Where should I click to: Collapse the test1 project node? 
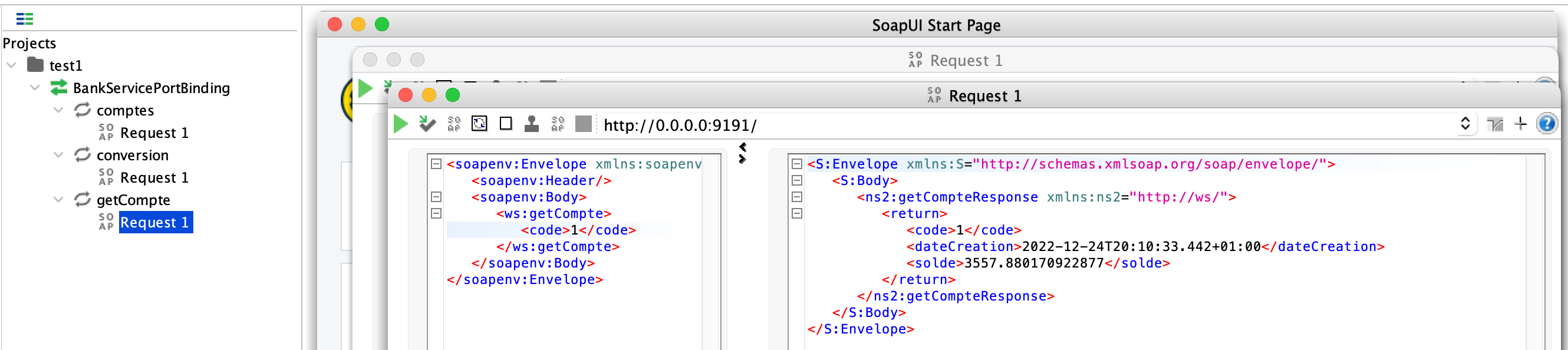[12, 65]
